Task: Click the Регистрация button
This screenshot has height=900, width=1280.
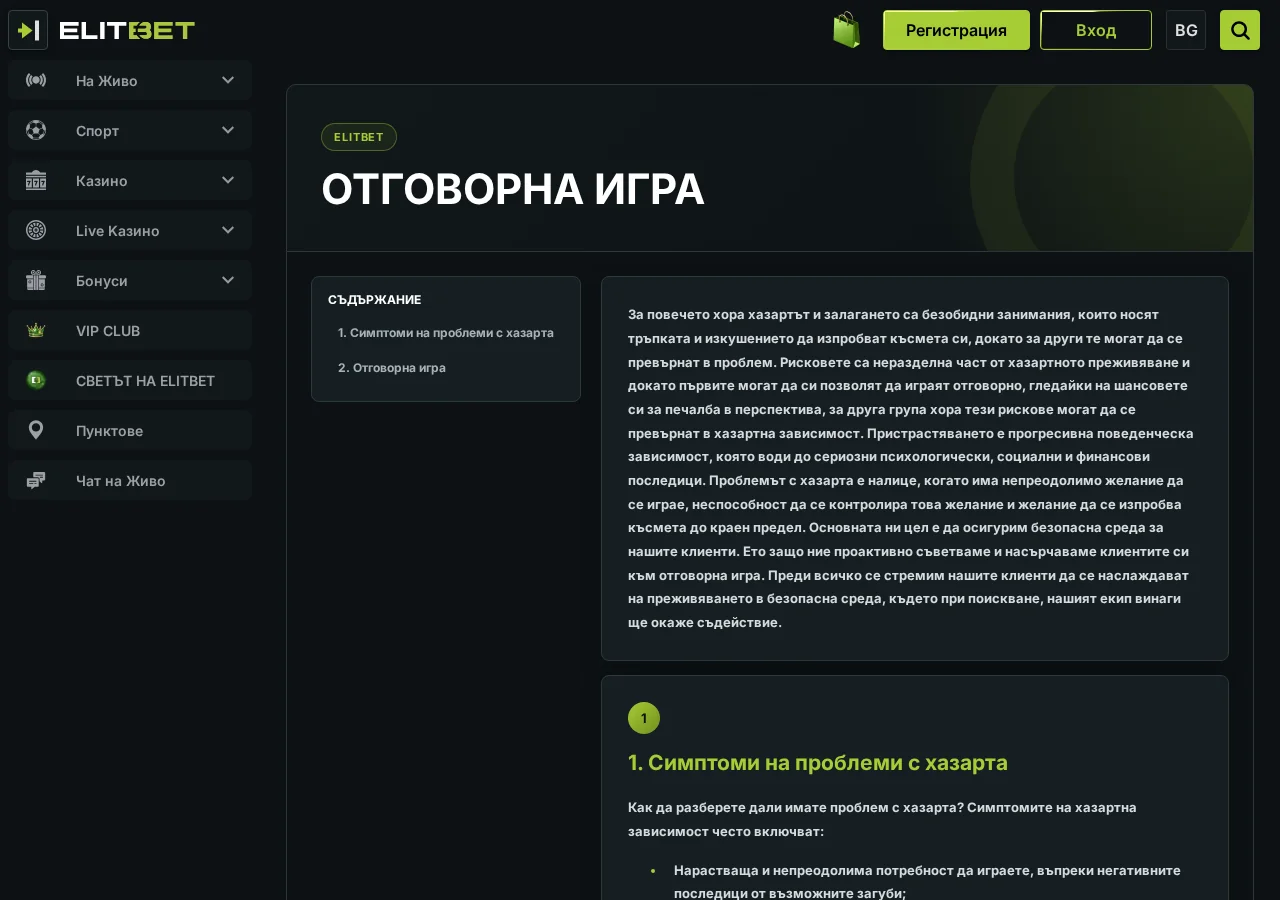Action: [x=956, y=30]
